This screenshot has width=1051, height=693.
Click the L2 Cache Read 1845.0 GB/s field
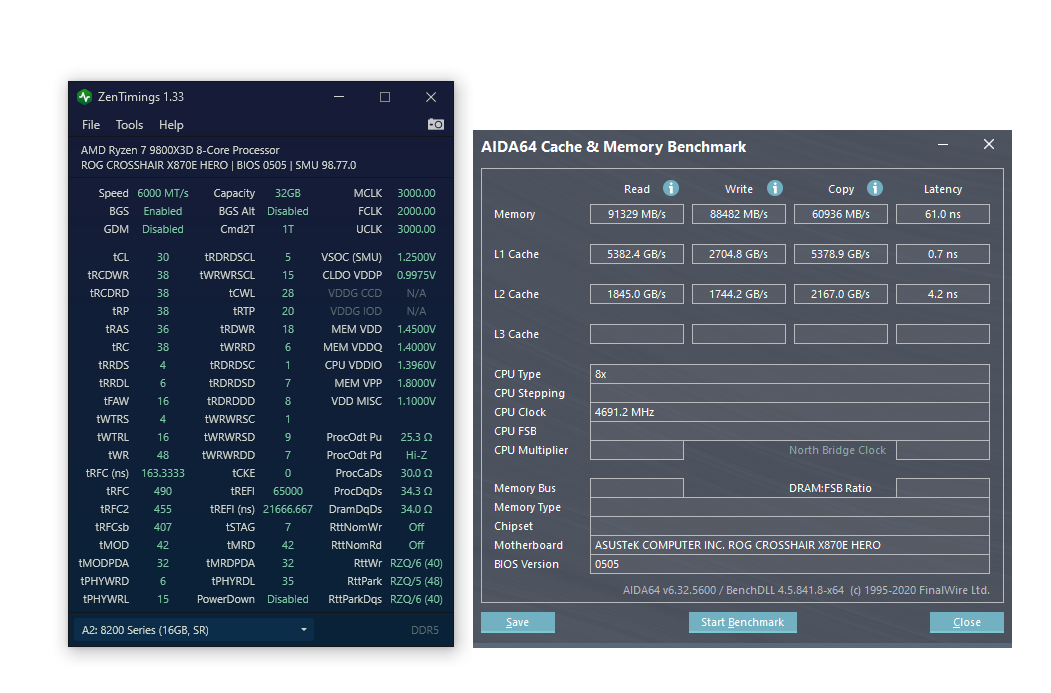pyautogui.click(x=637, y=294)
